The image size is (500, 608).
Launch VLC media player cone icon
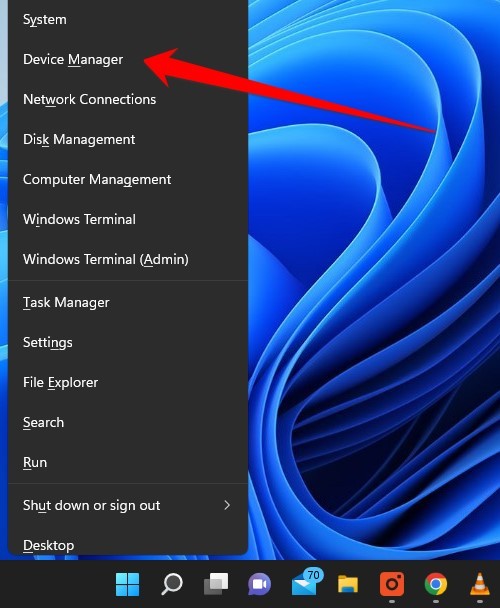(480, 584)
